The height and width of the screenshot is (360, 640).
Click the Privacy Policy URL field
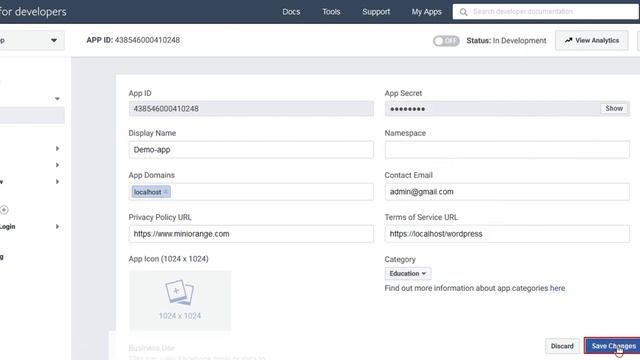click(251, 234)
